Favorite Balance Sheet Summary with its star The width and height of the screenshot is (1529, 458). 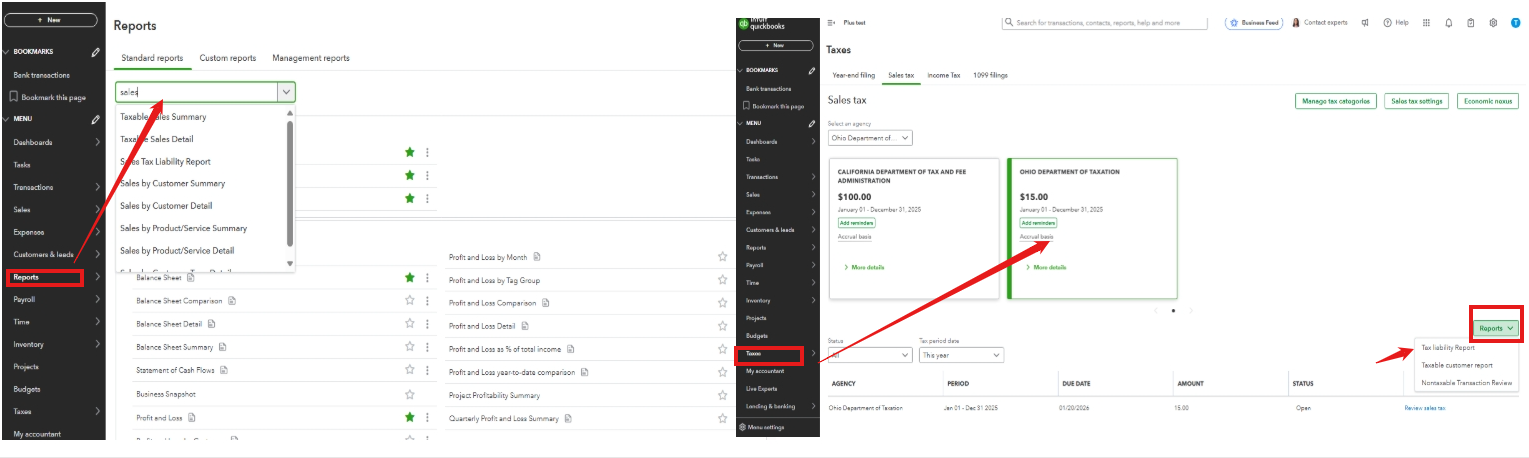click(x=409, y=347)
